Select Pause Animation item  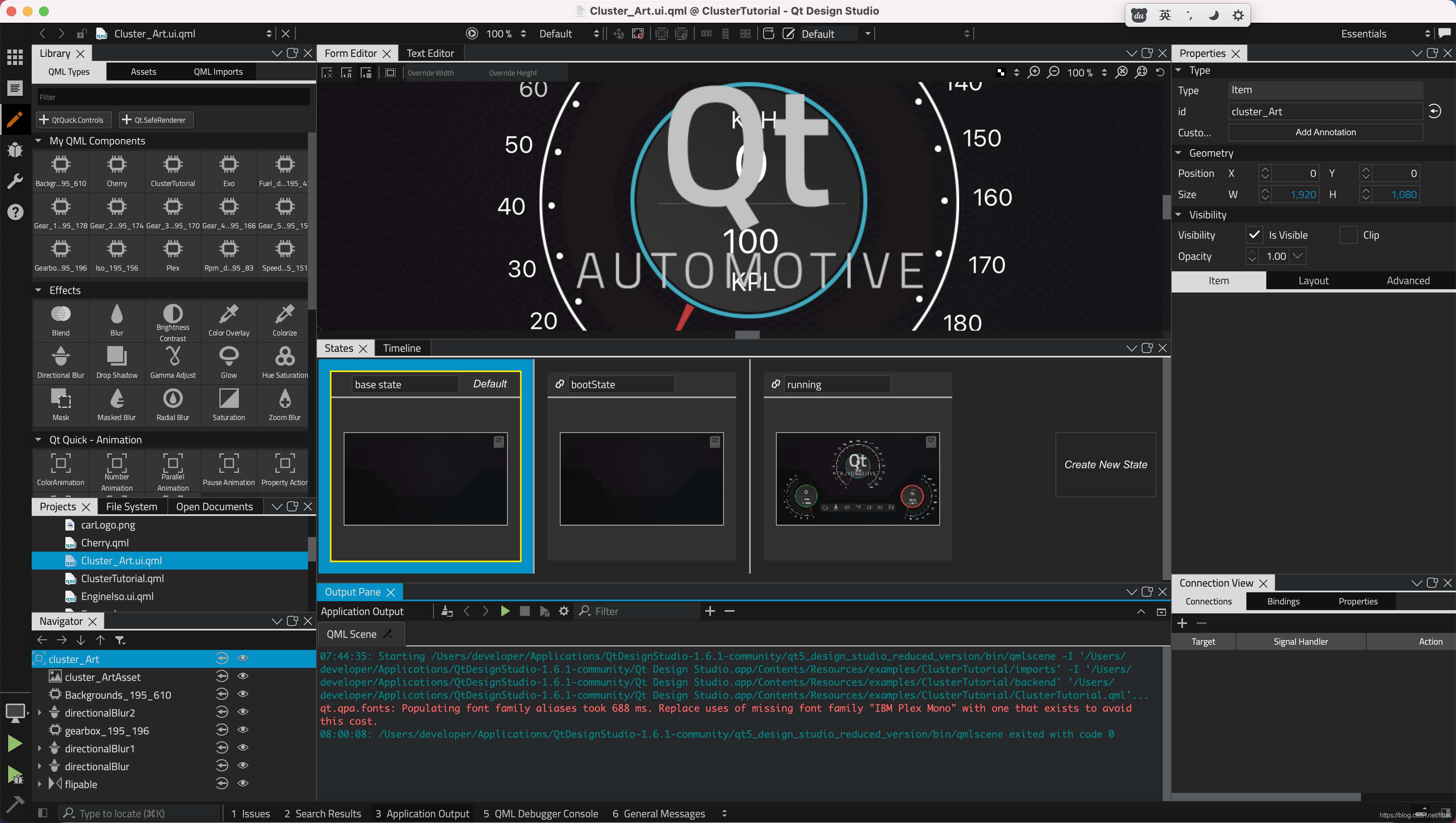click(x=228, y=470)
